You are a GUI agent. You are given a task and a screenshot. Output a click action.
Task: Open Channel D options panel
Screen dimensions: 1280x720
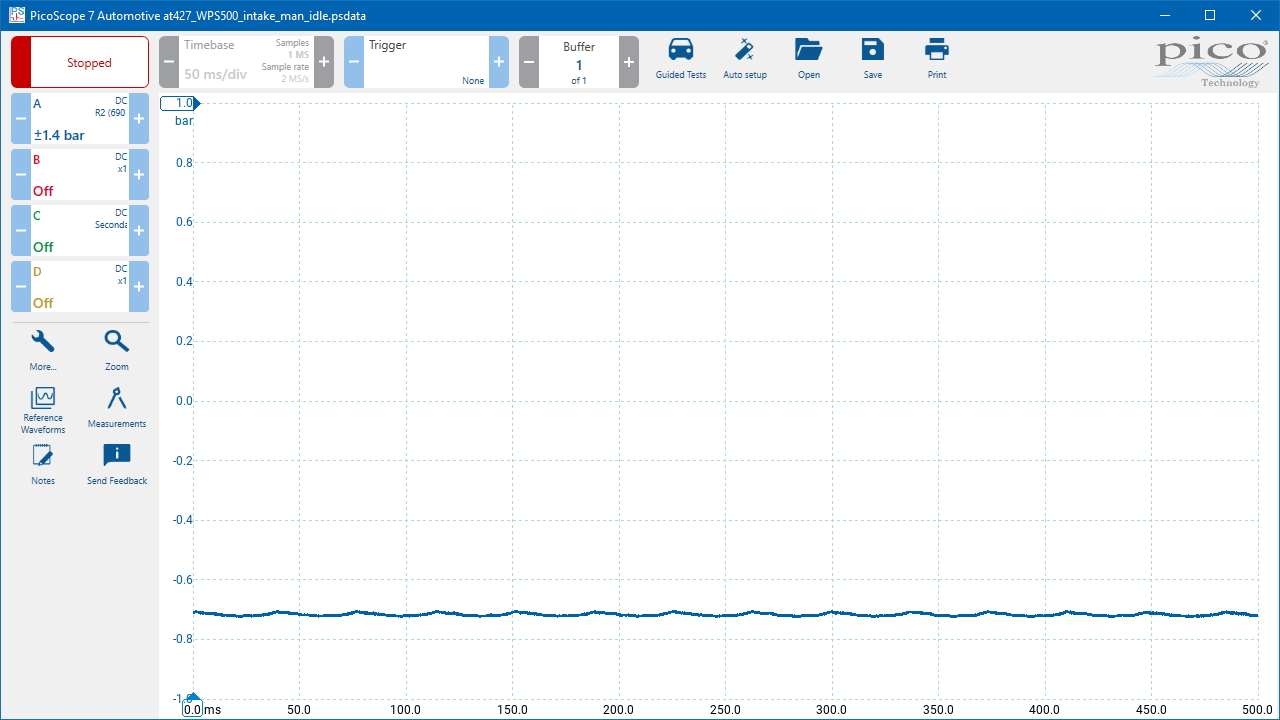[80, 286]
